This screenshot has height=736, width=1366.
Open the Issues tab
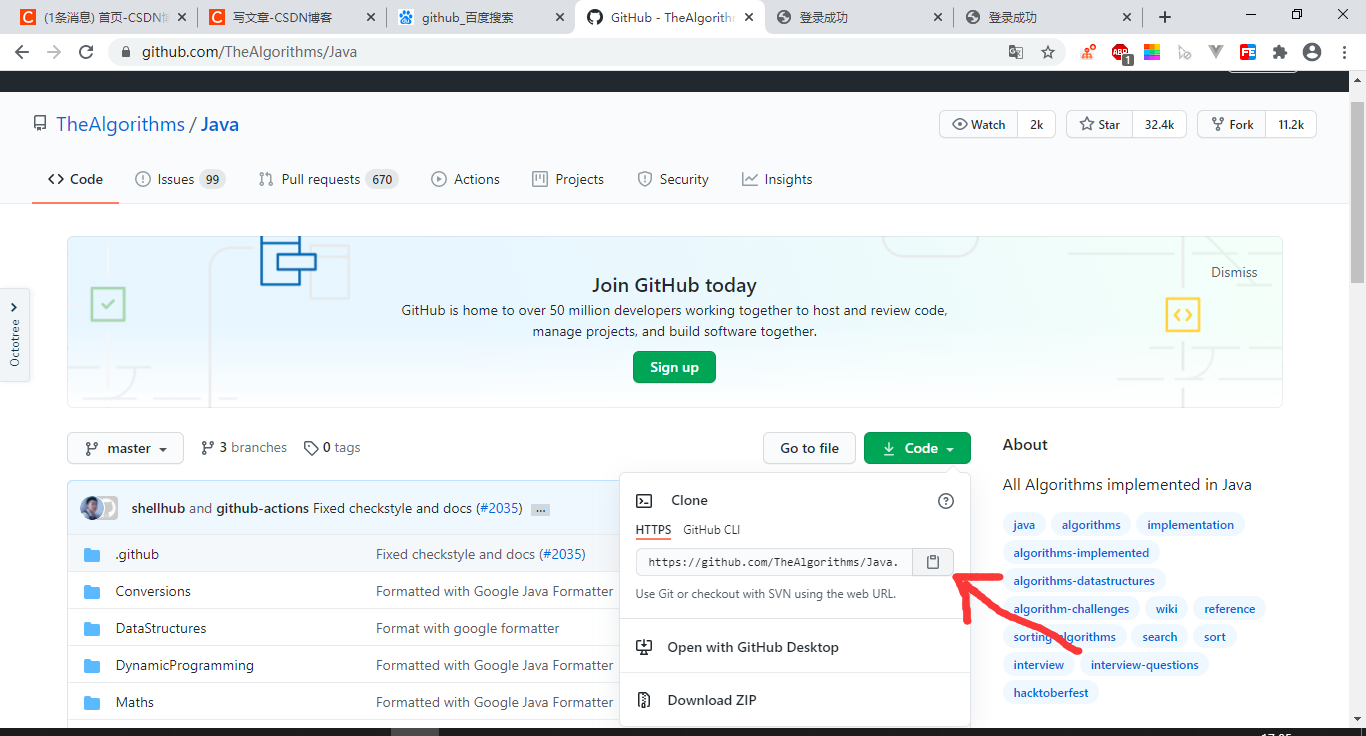coord(180,179)
